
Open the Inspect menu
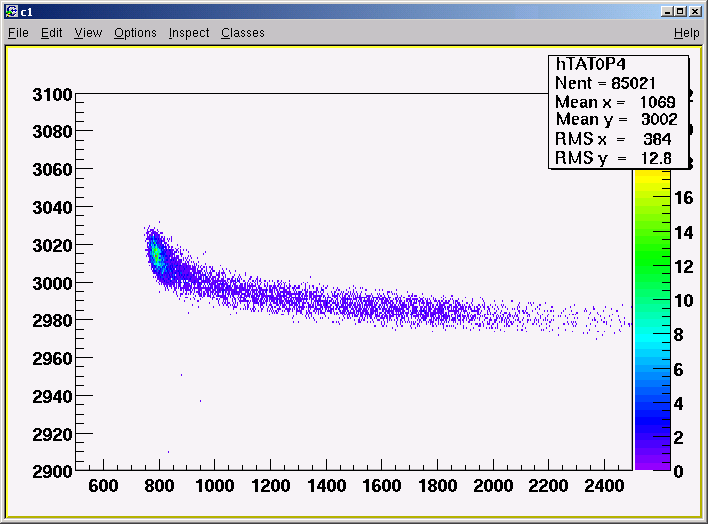click(189, 33)
